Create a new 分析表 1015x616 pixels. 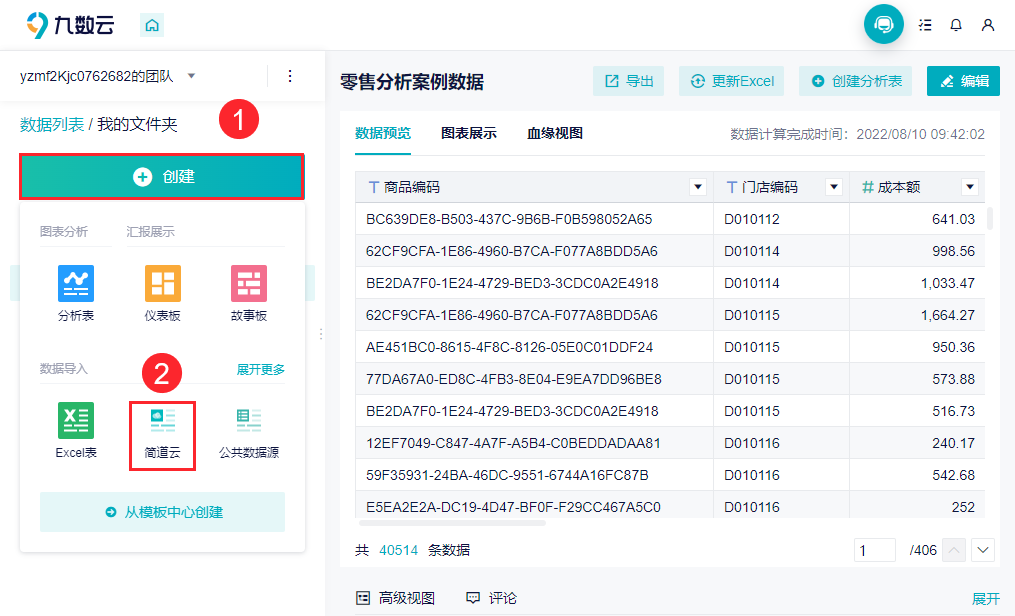tap(76, 293)
